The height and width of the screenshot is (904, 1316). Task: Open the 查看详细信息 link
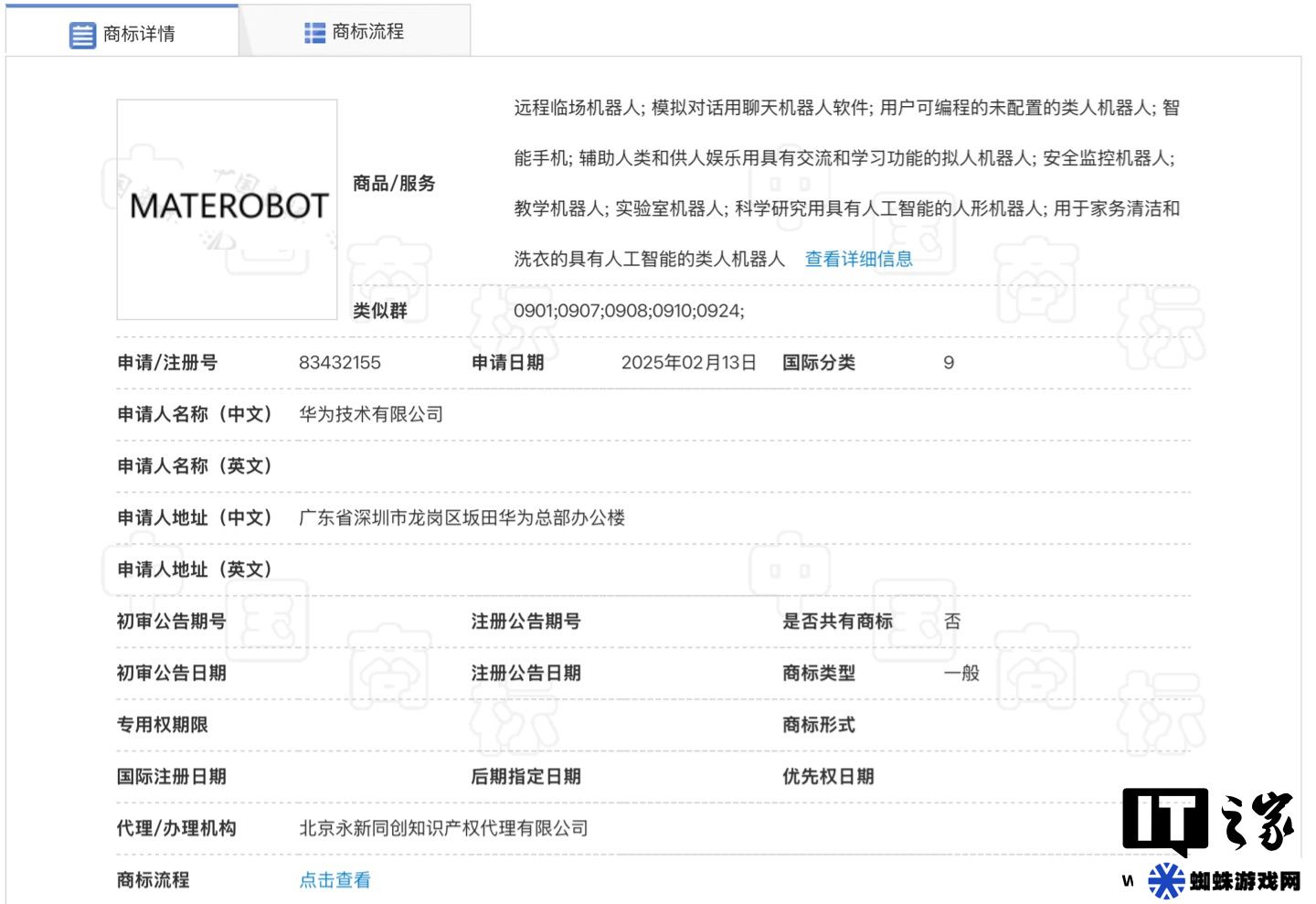(858, 259)
